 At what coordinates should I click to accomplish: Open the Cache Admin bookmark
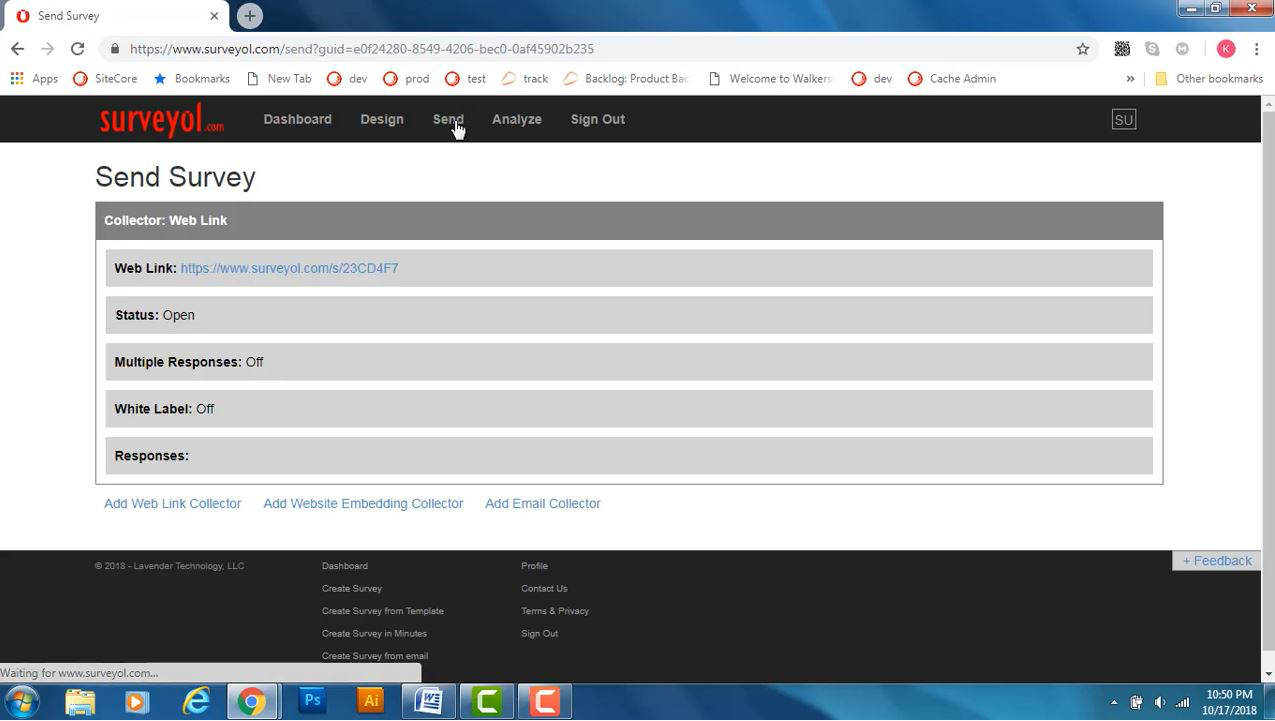(952, 79)
